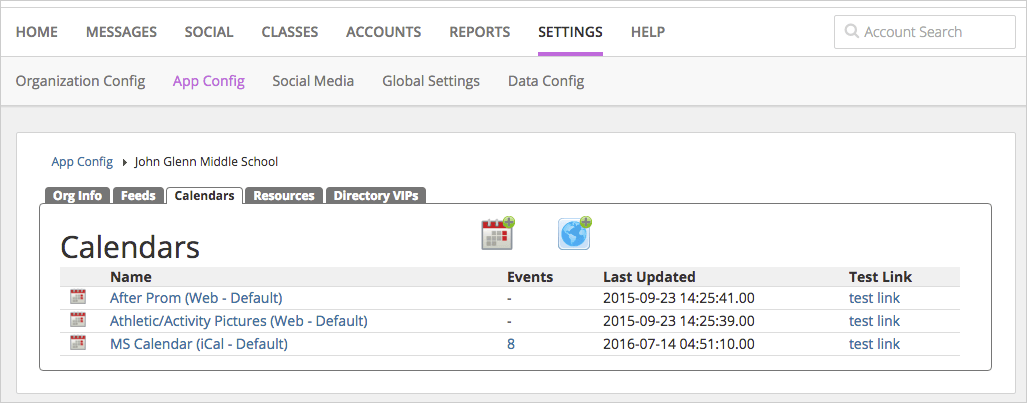Open Athletic/Activity Pictures calendar link
This screenshot has height=403, width=1027.
pyautogui.click(x=238, y=321)
